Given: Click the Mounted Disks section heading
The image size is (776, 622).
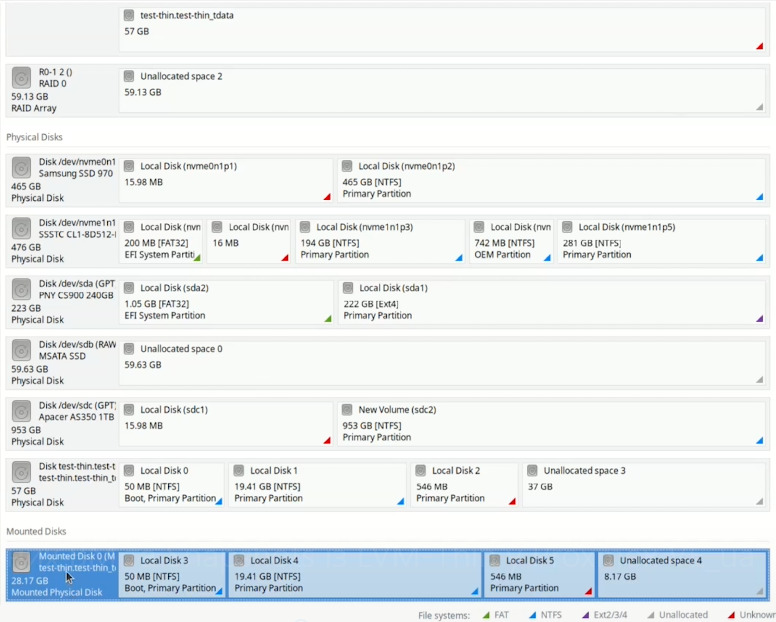Looking at the screenshot, I should point(36,531).
